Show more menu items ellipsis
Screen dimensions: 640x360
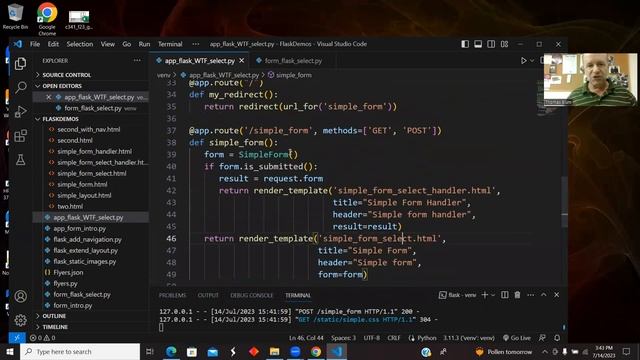(x=196, y=44)
